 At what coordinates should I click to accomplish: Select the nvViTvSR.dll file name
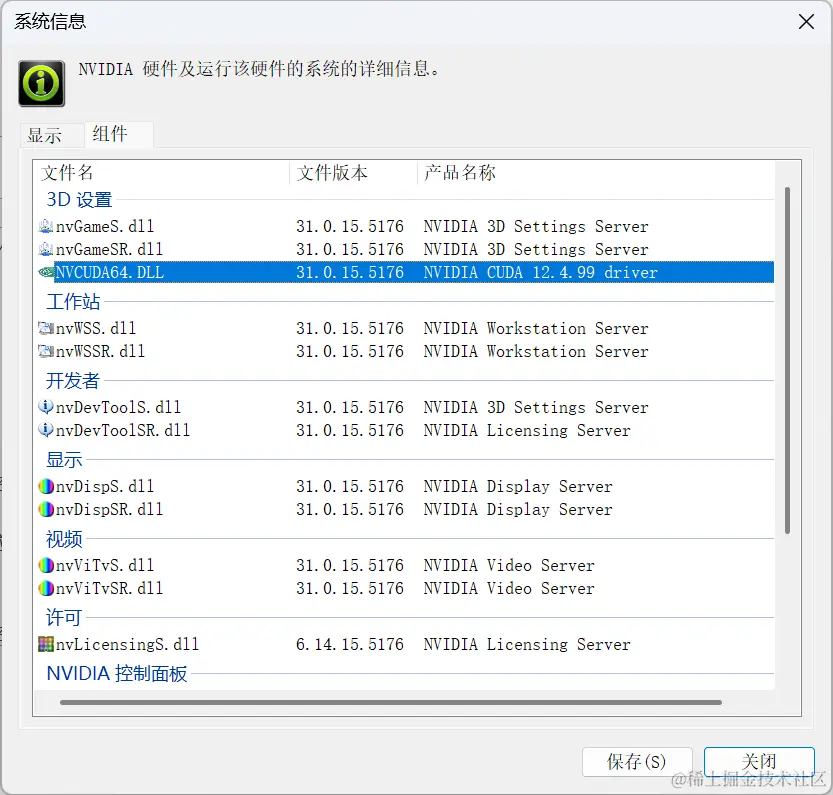[x=109, y=588]
